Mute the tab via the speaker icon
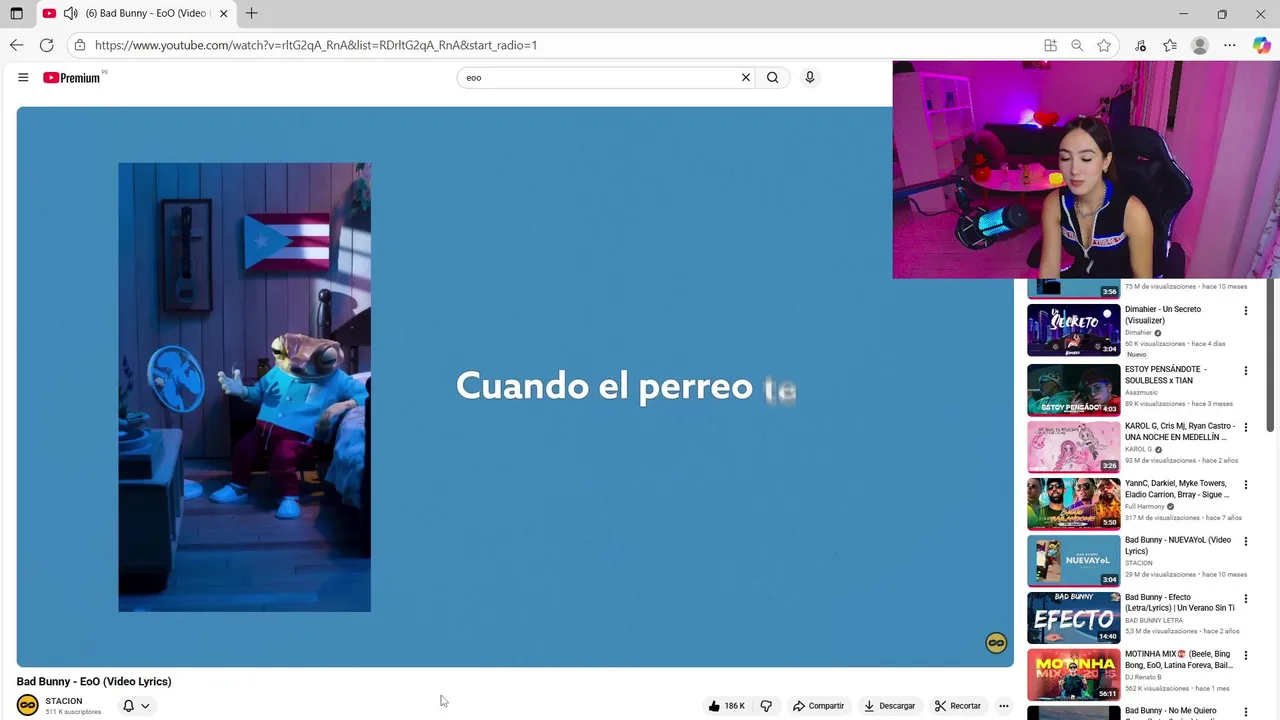 70,13
